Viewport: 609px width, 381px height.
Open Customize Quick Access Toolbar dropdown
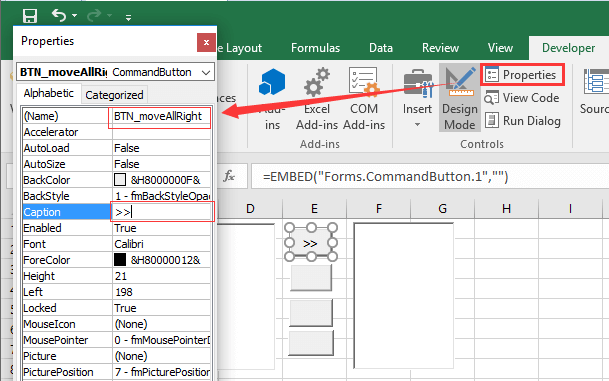click(x=128, y=17)
